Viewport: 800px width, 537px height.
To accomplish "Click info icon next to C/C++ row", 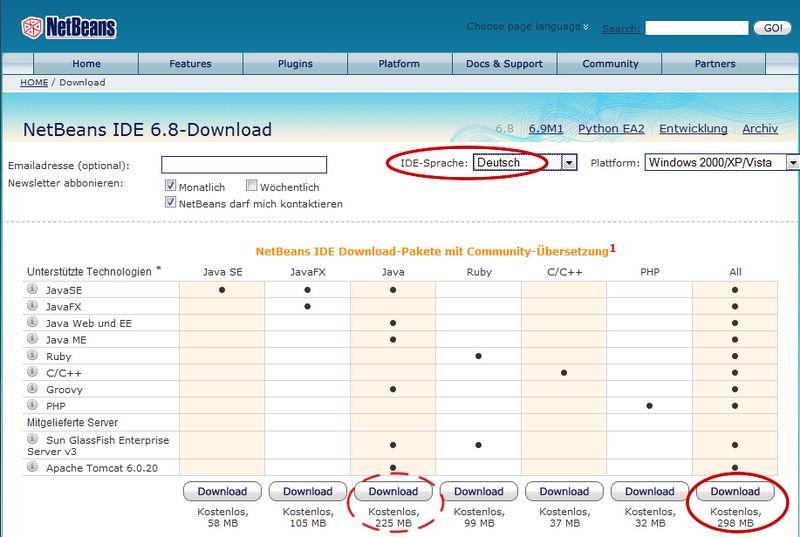I will click(32, 372).
